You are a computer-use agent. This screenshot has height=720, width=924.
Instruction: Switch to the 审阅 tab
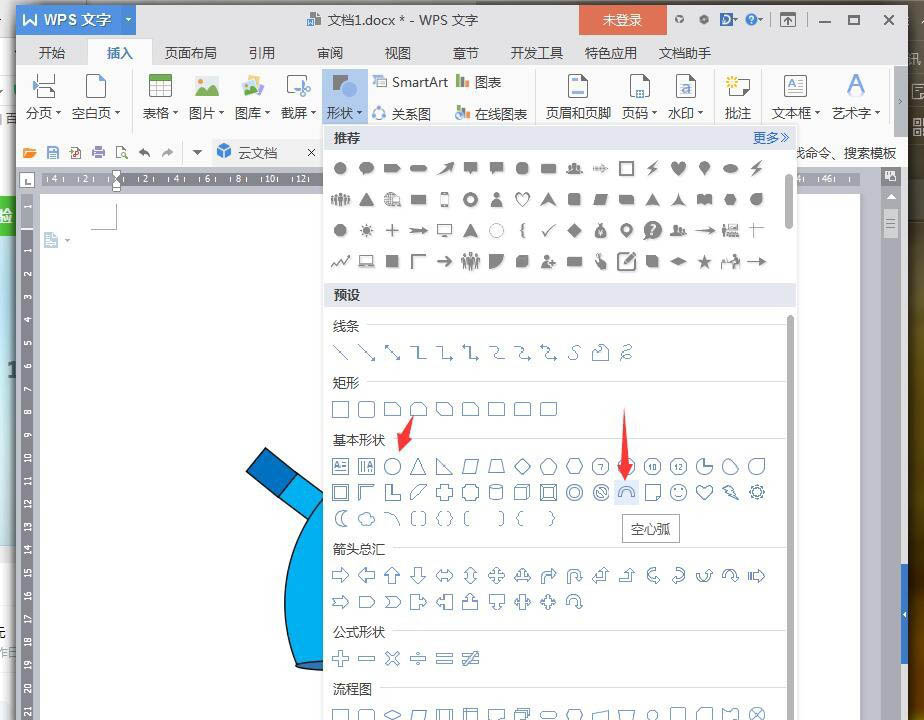click(329, 53)
